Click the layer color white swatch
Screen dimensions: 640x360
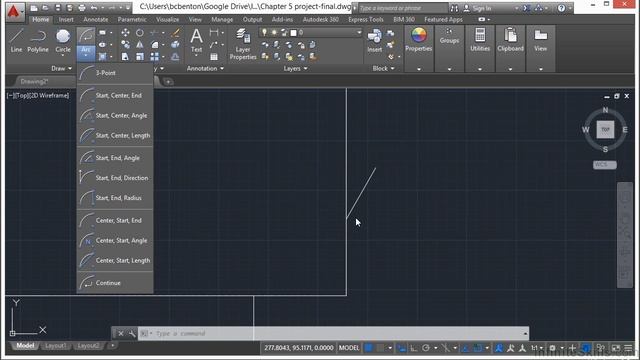[293, 33]
